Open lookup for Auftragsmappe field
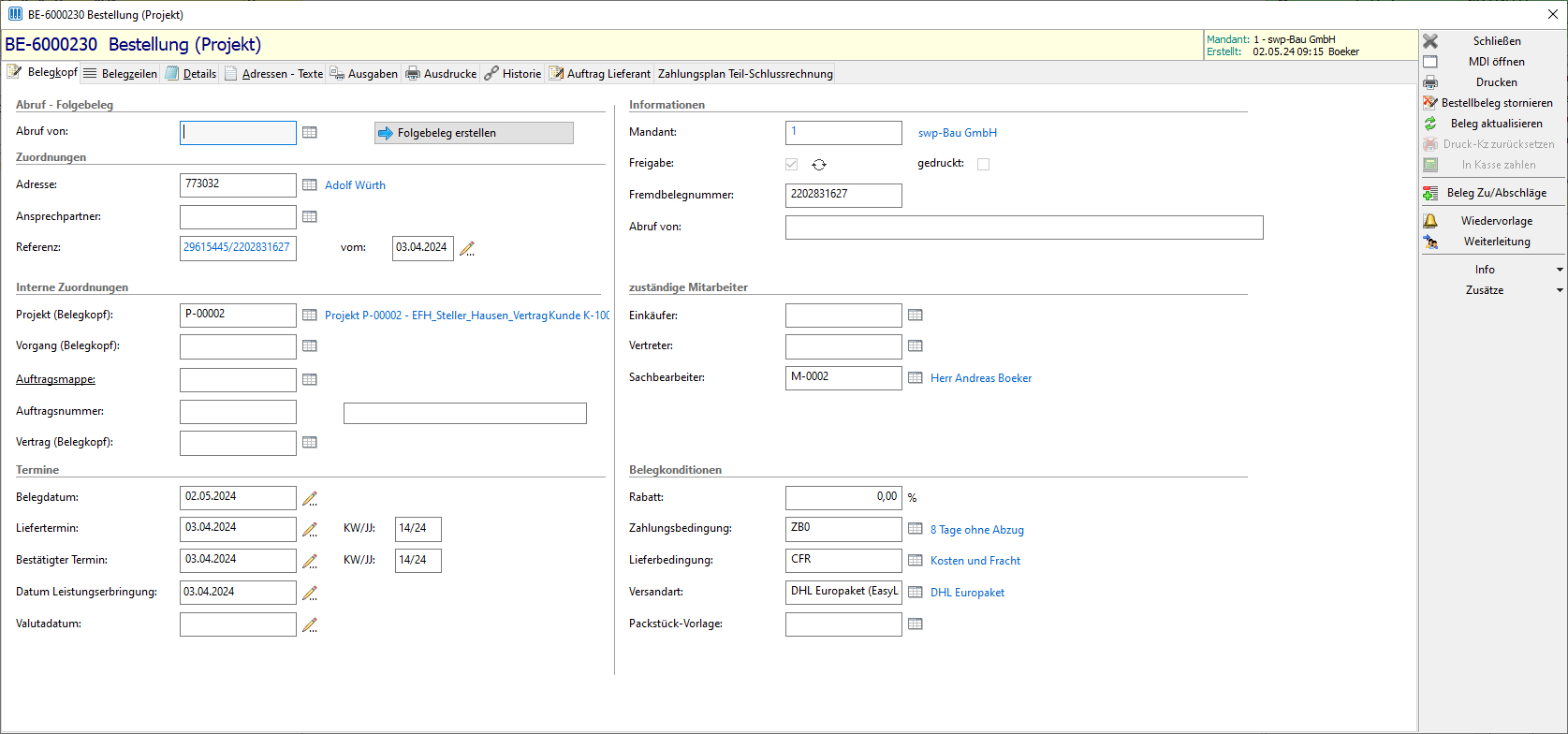The height and width of the screenshot is (734, 1568). [x=310, y=380]
